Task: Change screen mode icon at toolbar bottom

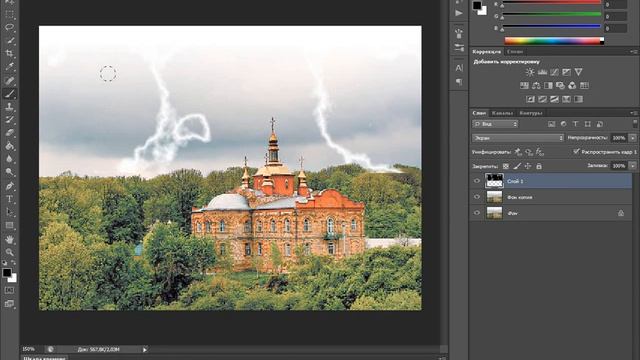Action: [9, 304]
